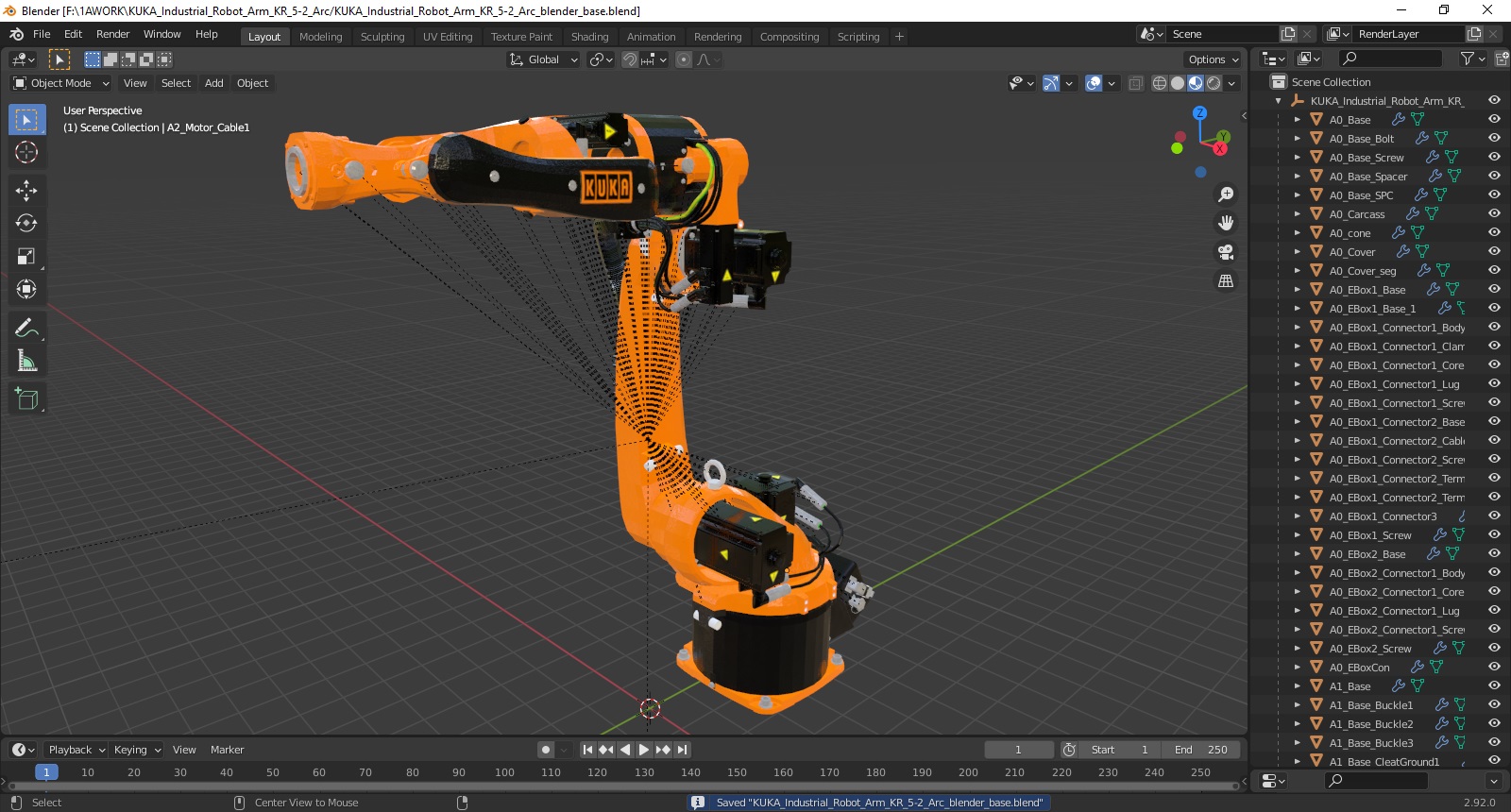Collapse KUKA_Industrial_Robot_Arm collection
Image resolution: width=1511 pixels, height=812 pixels.
tap(1278, 101)
